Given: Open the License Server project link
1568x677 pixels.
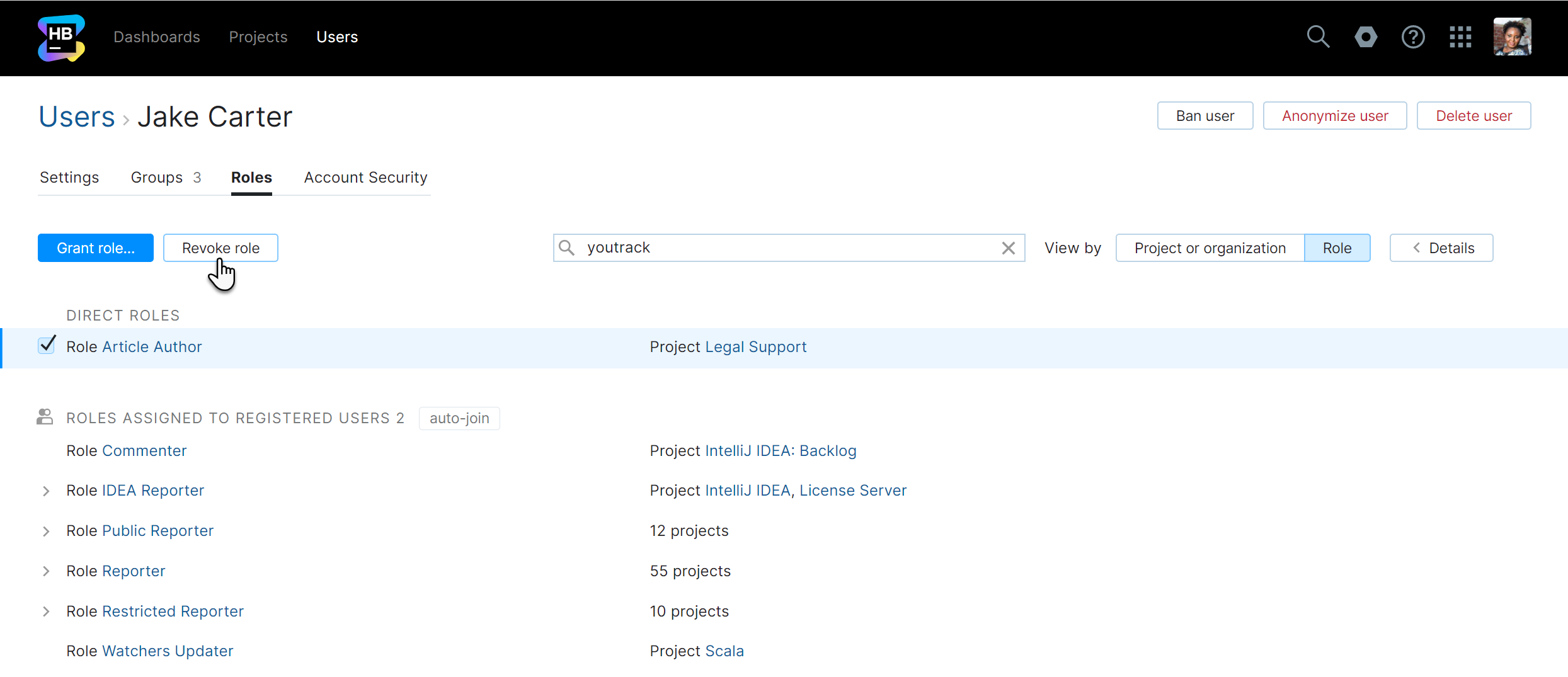Looking at the screenshot, I should (853, 491).
